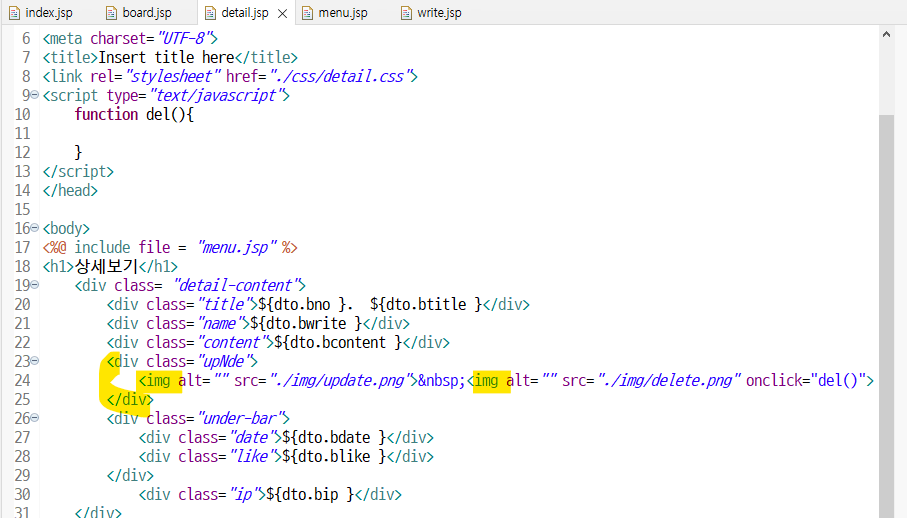Click the 'stylesheet' rel value
Image resolution: width=907 pixels, height=518 pixels.
[x=173, y=76]
